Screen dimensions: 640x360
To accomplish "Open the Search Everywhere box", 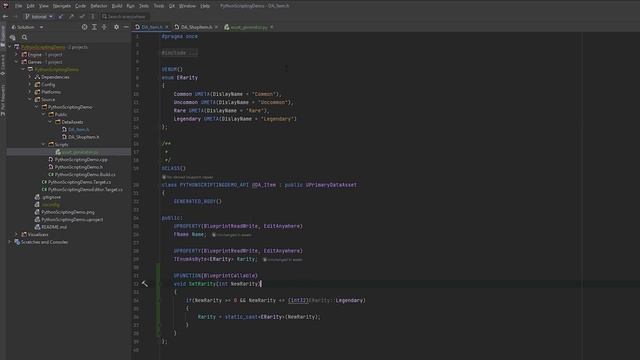I will coord(124,17).
